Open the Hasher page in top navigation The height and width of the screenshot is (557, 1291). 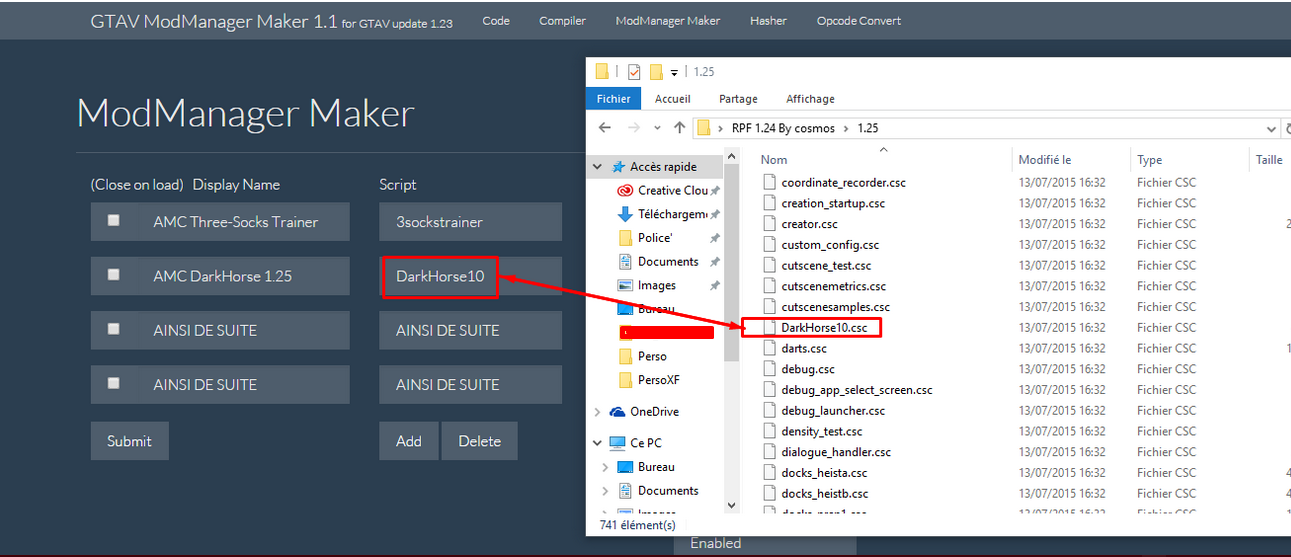click(x=768, y=20)
